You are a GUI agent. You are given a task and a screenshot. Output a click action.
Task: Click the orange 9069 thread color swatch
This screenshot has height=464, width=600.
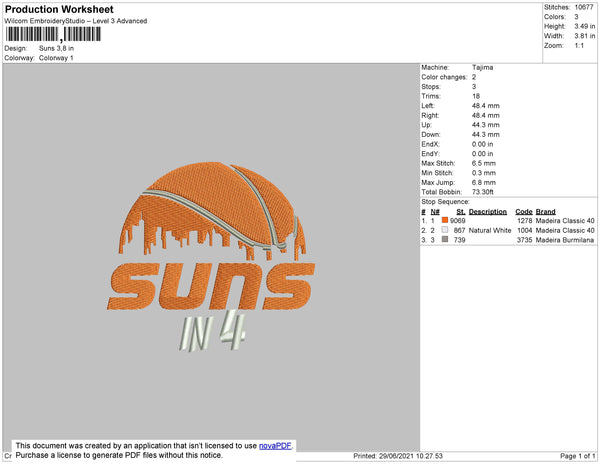click(445, 220)
